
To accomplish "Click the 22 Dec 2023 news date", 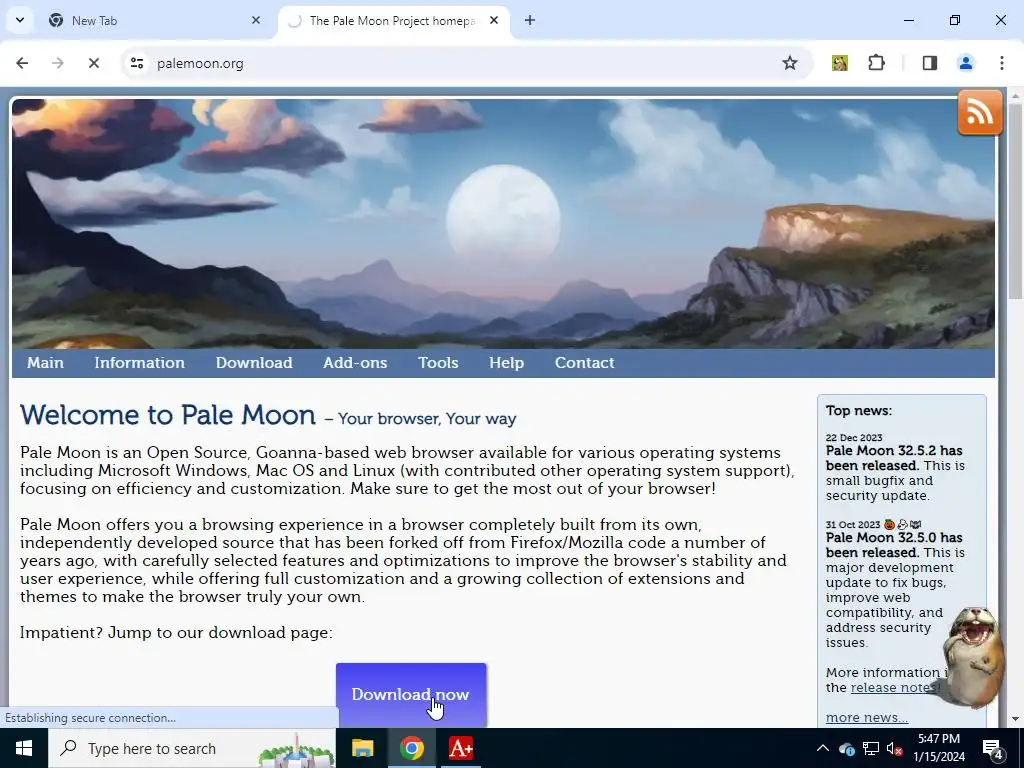I will coord(854,438).
